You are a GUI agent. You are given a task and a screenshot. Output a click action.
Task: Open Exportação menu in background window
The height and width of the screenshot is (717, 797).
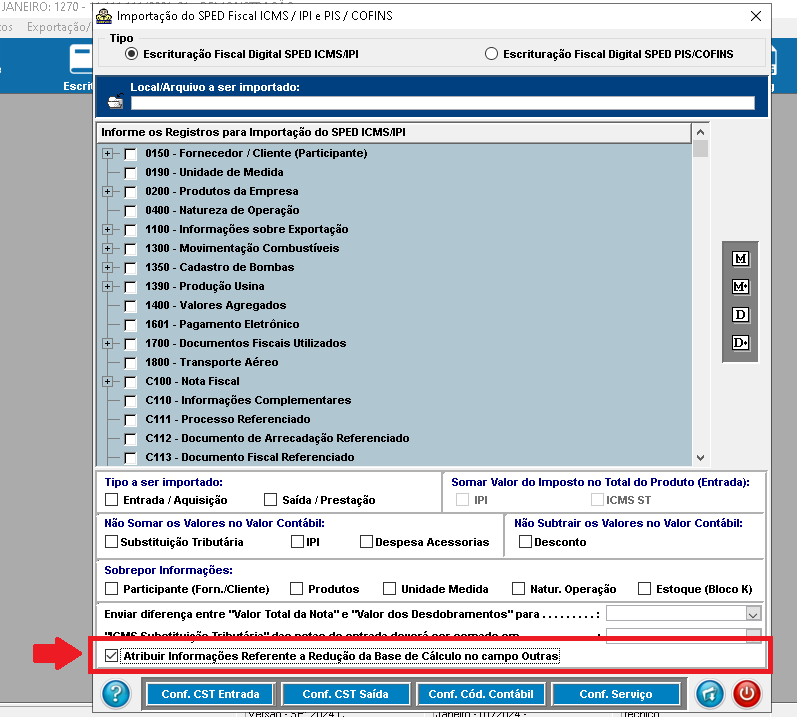pyautogui.click(x=58, y=27)
